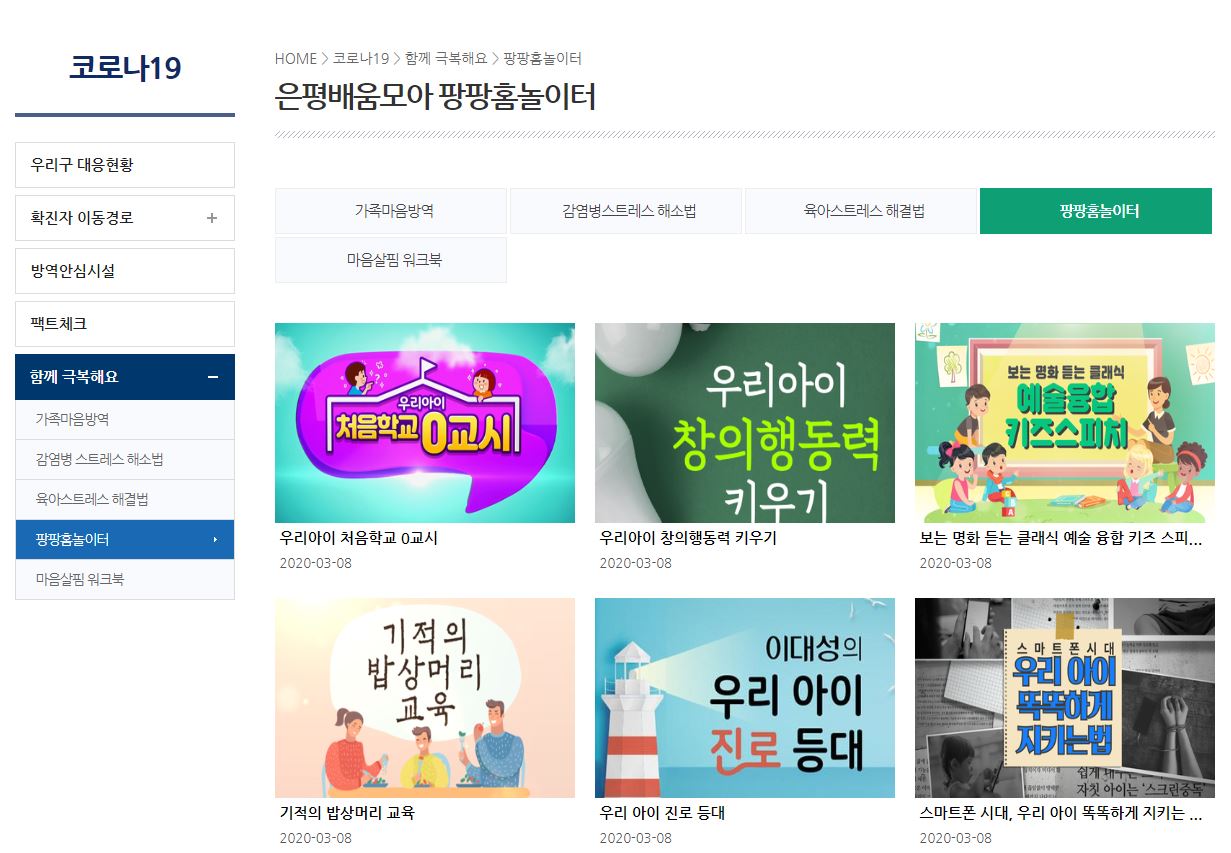Click arrow icon next to 팡팡홈놀이터 sidebar item
This screenshot has height=853, width=1231.
pos(215,540)
